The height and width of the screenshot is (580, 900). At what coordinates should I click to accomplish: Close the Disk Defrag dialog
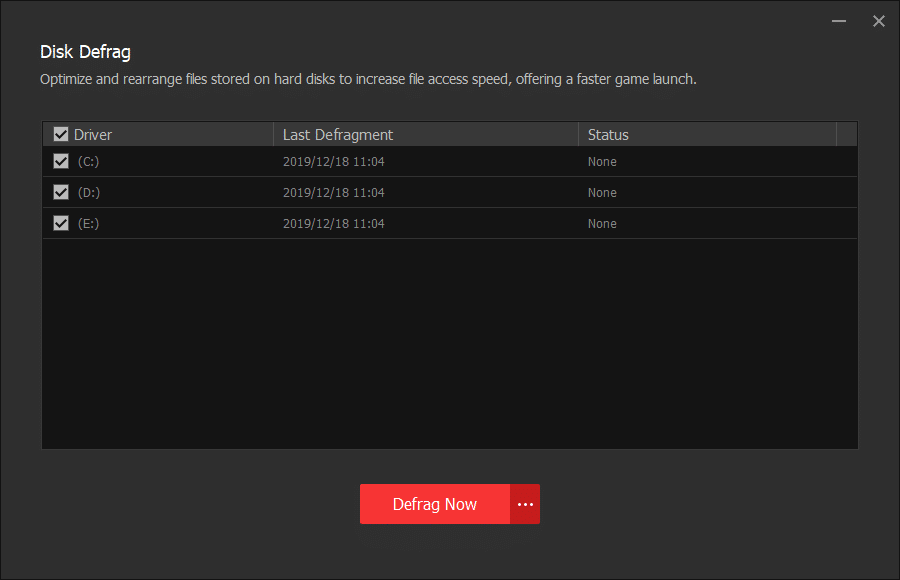[879, 21]
